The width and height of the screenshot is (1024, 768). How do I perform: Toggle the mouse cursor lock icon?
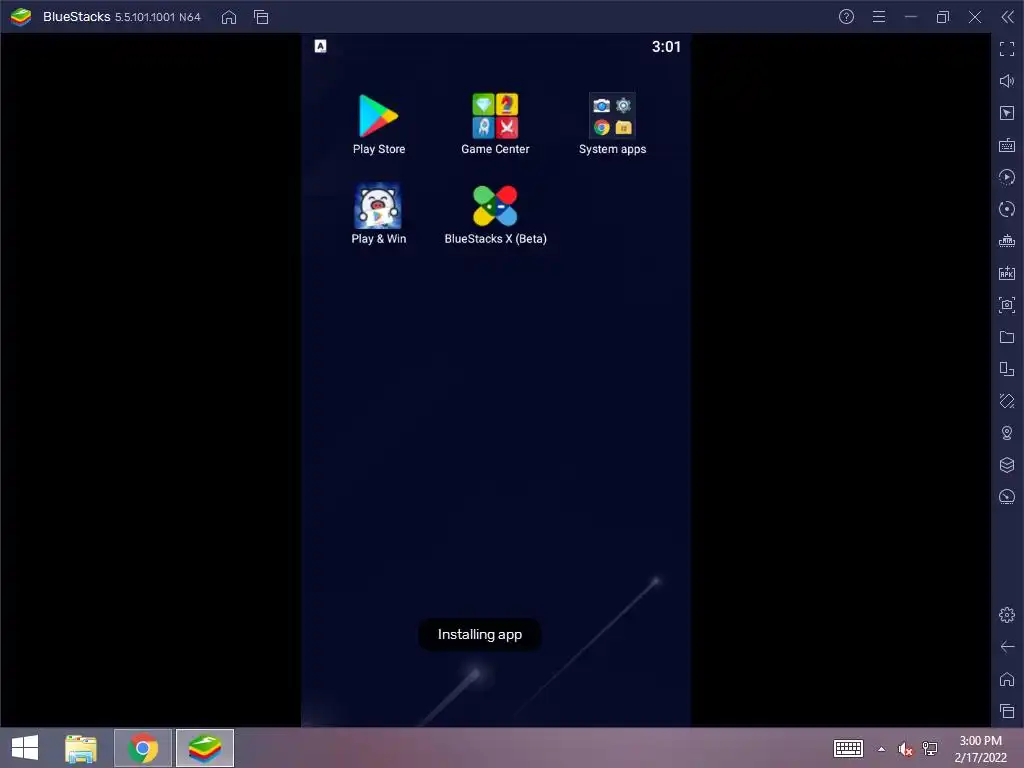[1007, 113]
